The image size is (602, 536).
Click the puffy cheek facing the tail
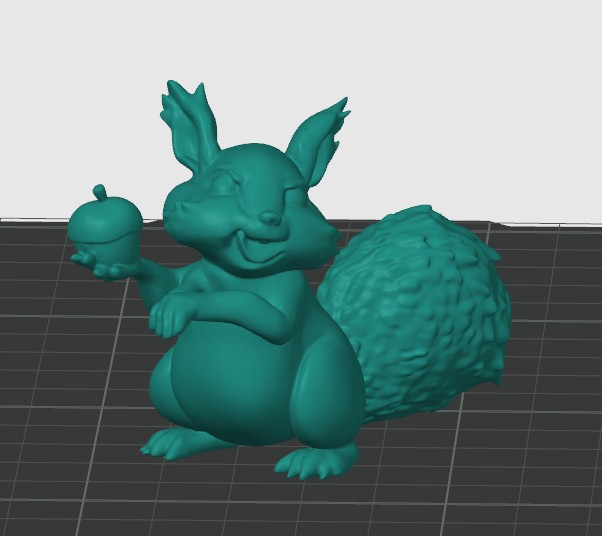pyautogui.click(x=321, y=238)
